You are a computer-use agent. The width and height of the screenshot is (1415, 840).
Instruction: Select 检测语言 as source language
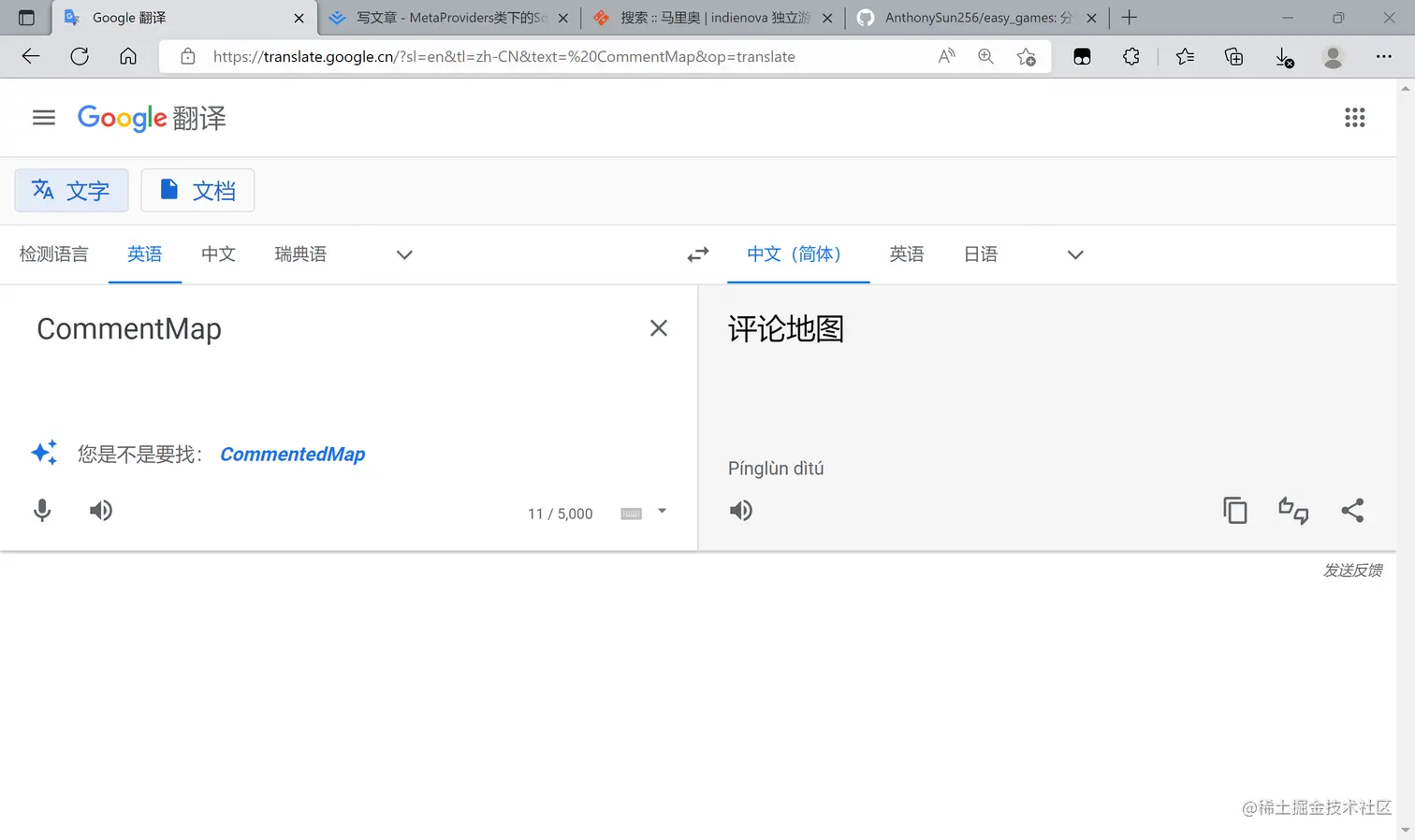coord(53,254)
